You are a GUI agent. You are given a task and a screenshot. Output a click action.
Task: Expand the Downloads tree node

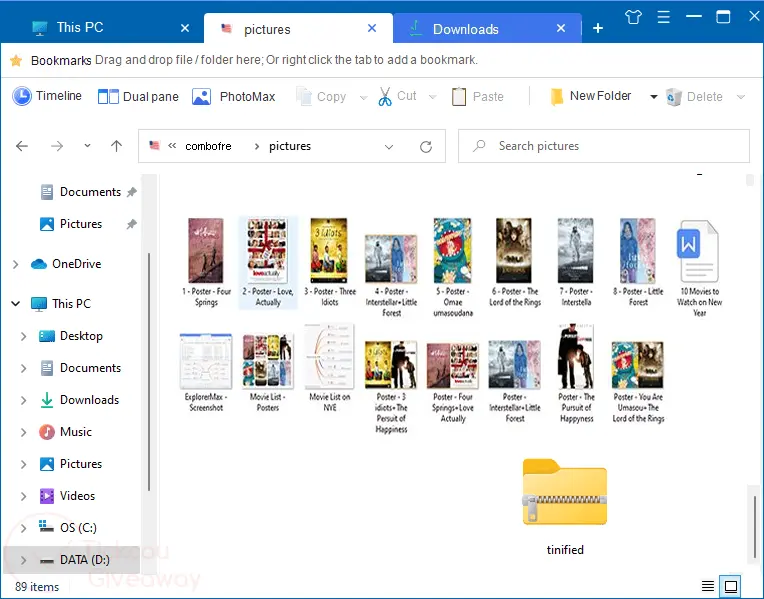click(23, 400)
